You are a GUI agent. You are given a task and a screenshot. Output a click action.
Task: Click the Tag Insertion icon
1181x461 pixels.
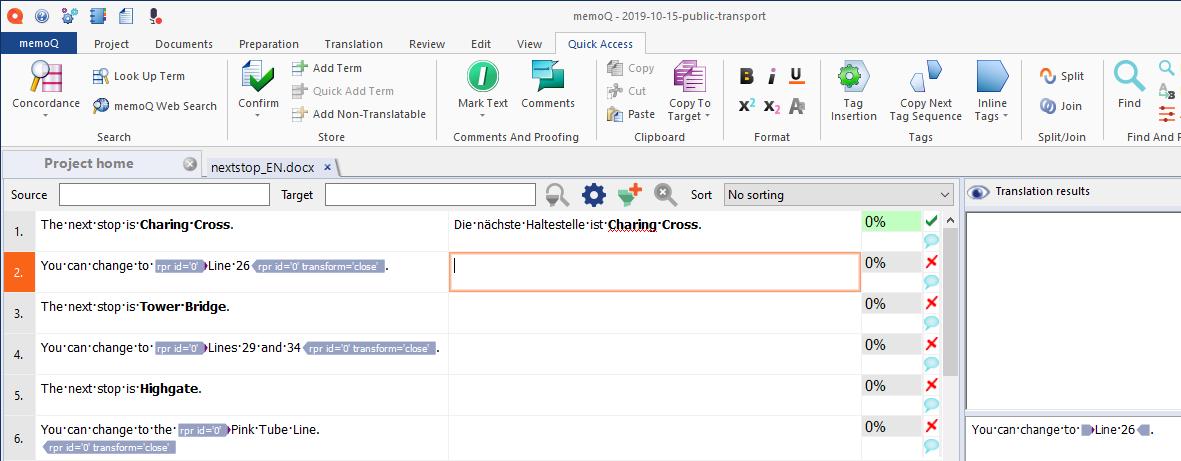coord(853,77)
